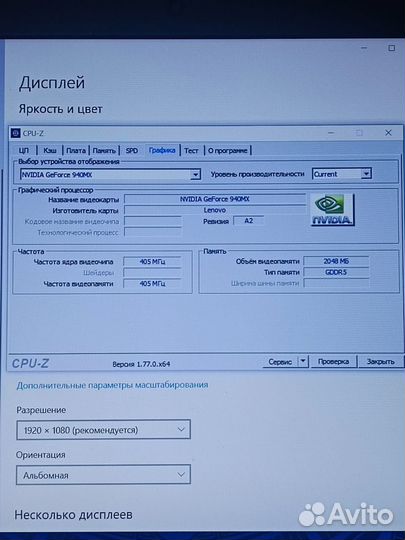Click the Сервис button
Screen dimensions: 405x540
280,362
